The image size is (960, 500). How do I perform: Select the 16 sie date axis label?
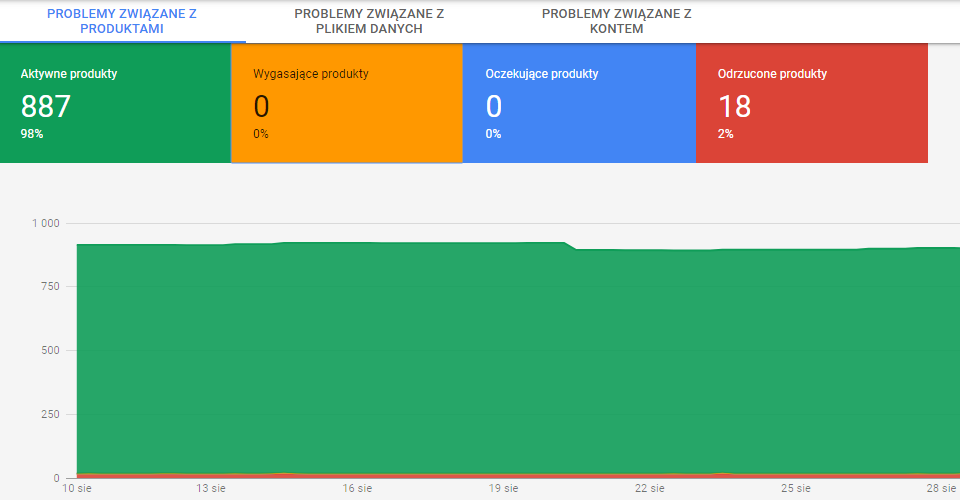357,488
